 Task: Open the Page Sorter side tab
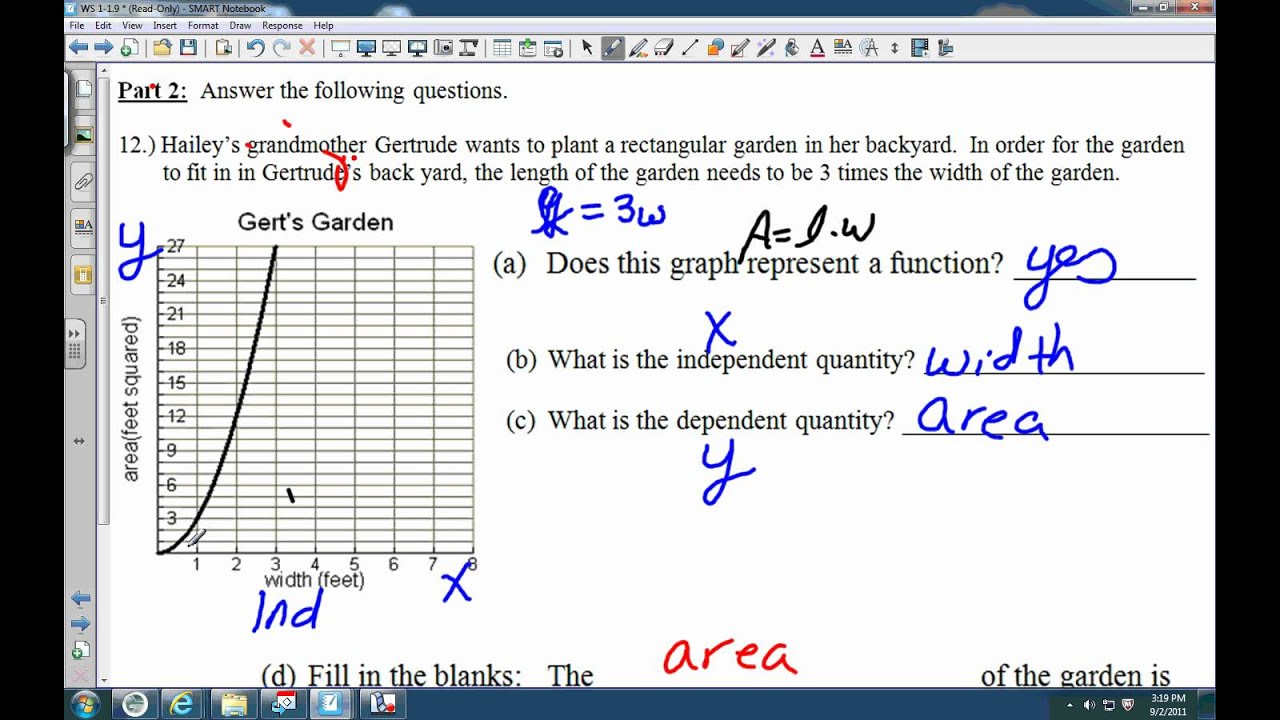83,89
